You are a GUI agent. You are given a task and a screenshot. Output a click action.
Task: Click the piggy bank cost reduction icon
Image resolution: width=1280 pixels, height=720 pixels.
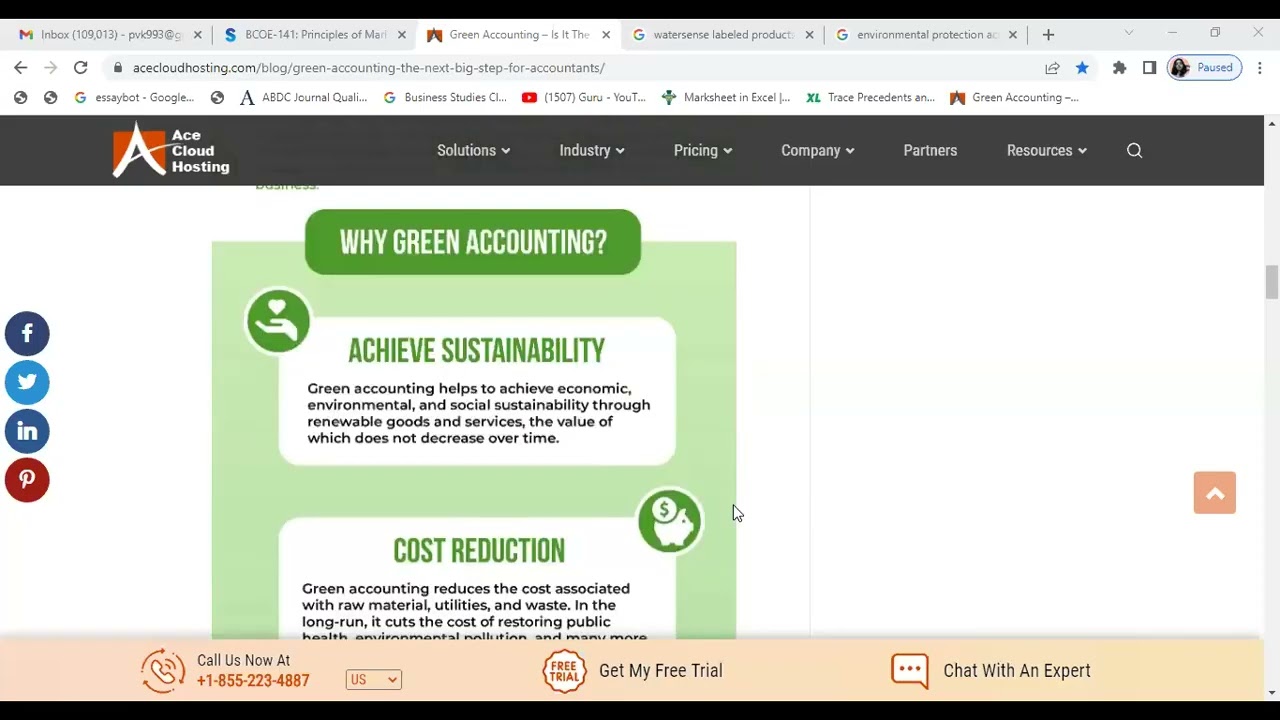click(x=670, y=520)
